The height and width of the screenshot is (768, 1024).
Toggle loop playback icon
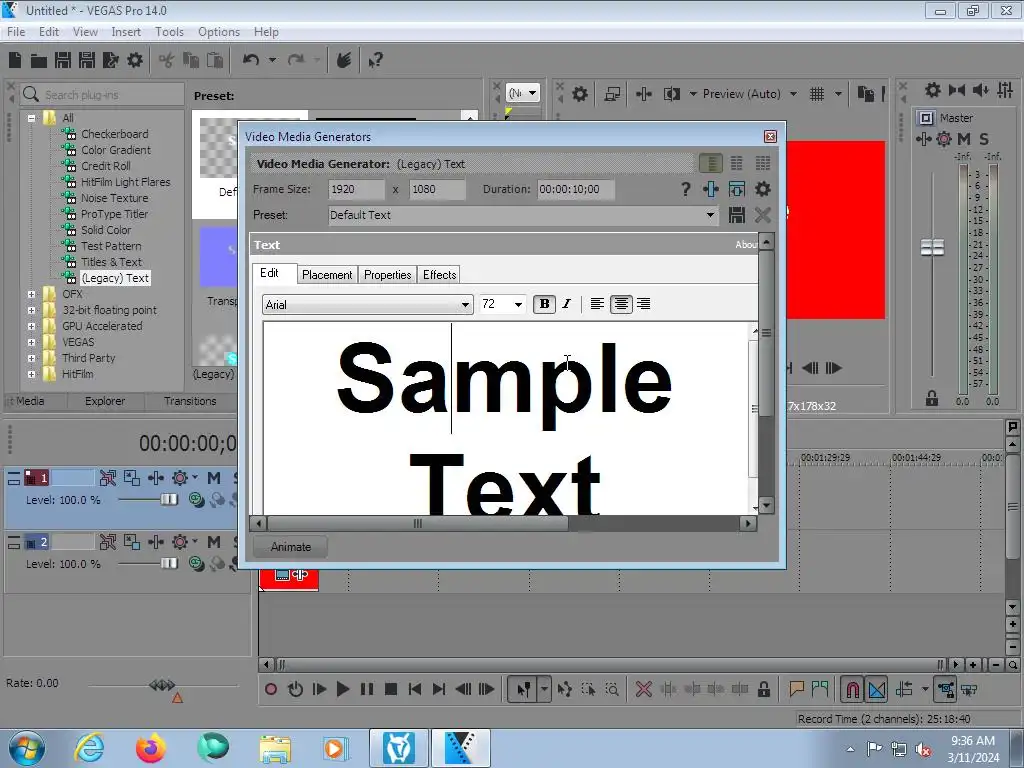coord(295,689)
